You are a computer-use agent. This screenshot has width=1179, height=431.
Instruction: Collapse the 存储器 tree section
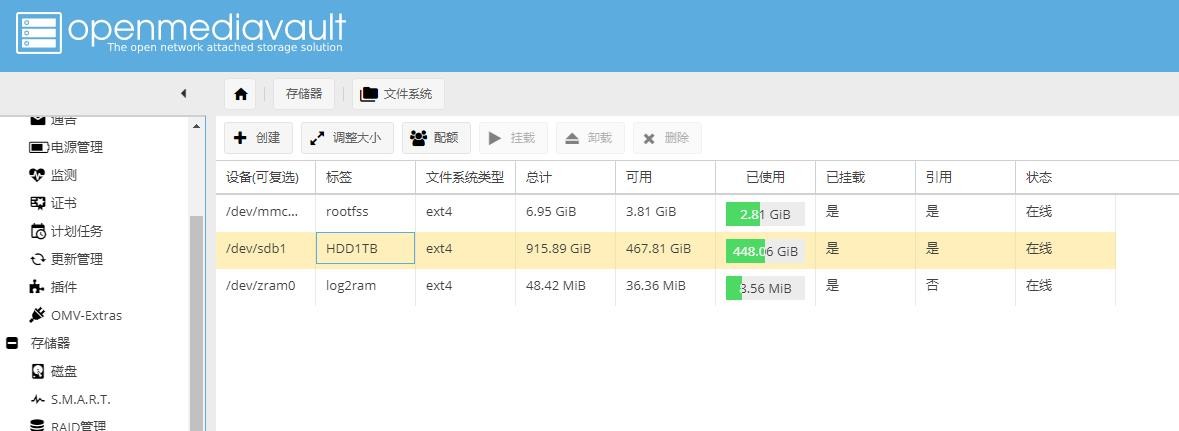tap(12, 343)
